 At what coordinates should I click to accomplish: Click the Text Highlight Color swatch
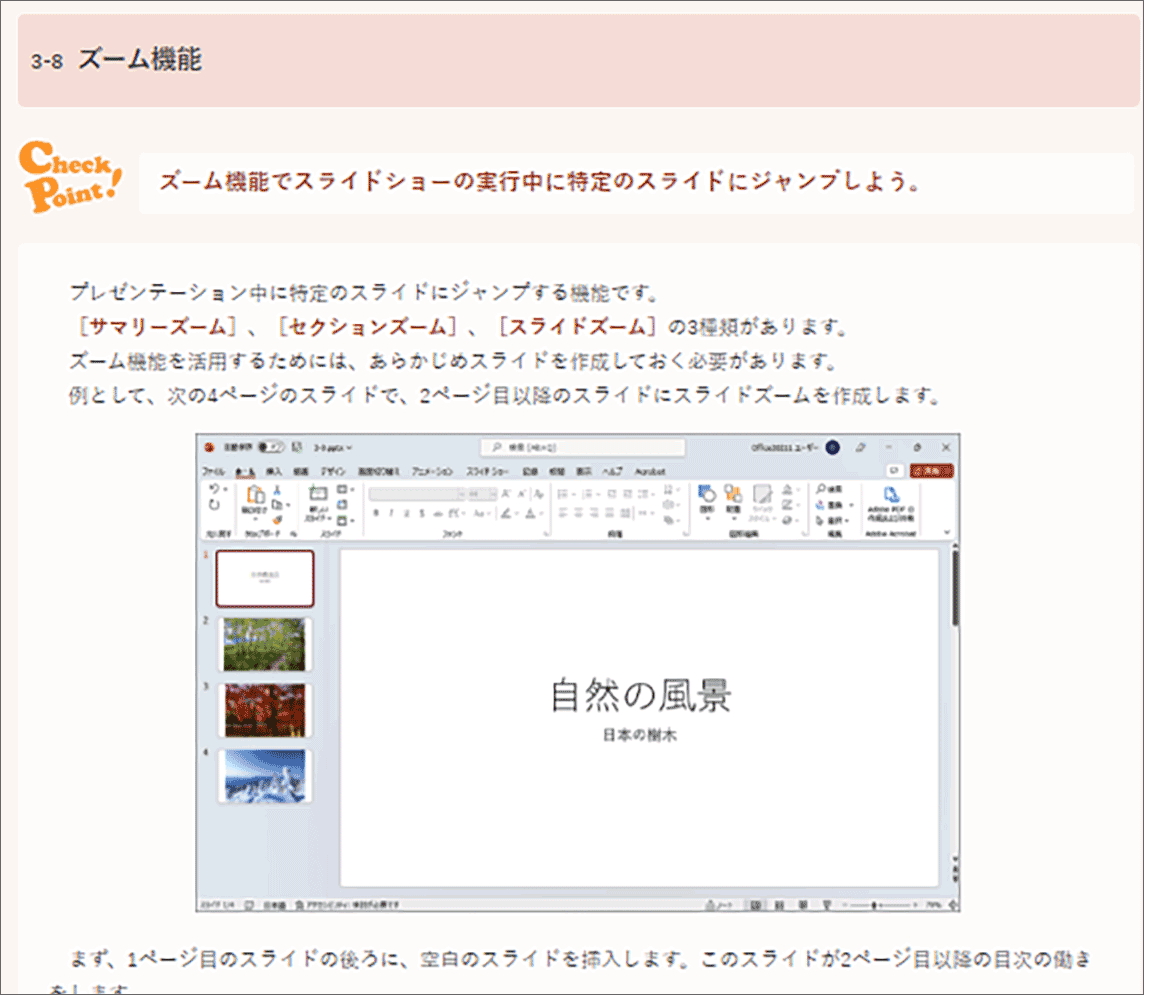(x=506, y=513)
